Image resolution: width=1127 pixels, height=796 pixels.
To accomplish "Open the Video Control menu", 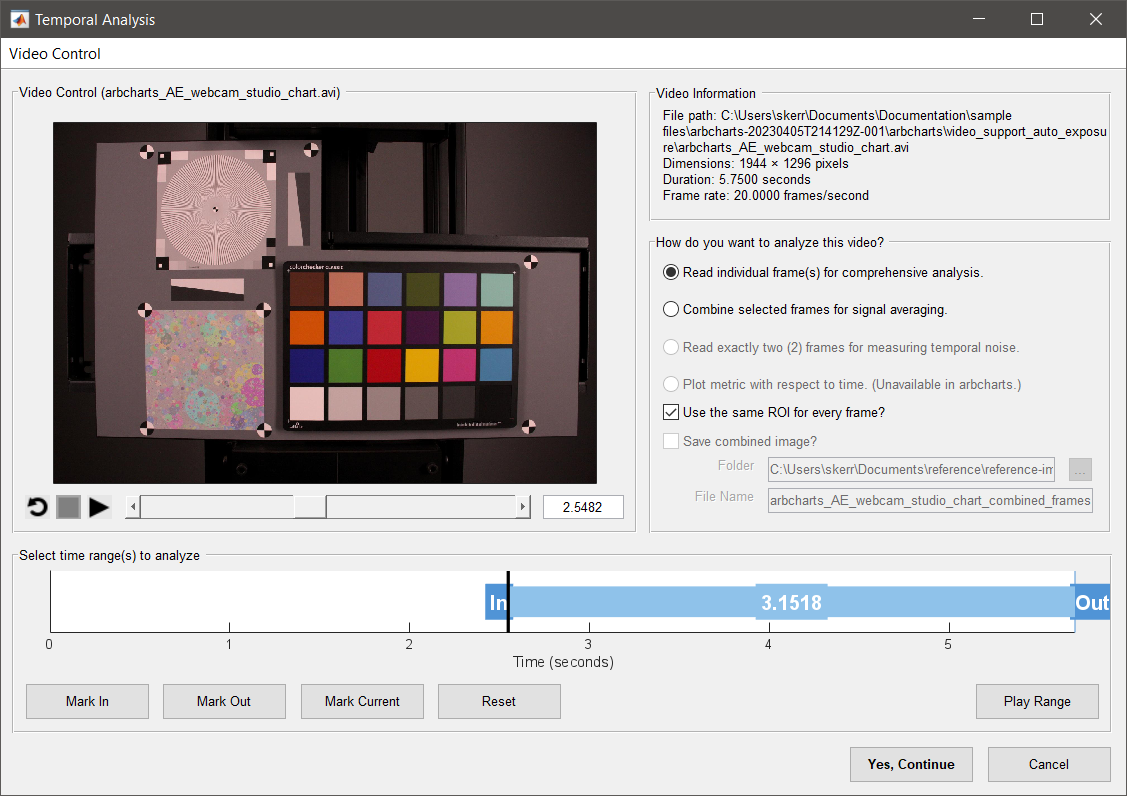I will pos(55,54).
